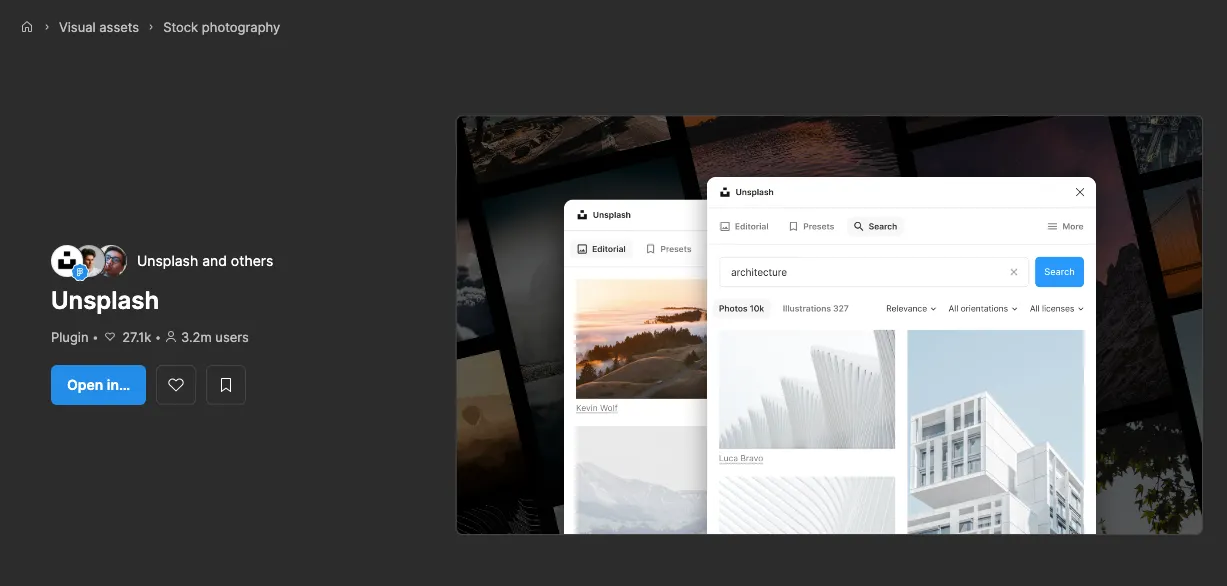Open the More hamburger menu
Image resolution: width=1227 pixels, height=586 pixels.
click(x=1065, y=227)
